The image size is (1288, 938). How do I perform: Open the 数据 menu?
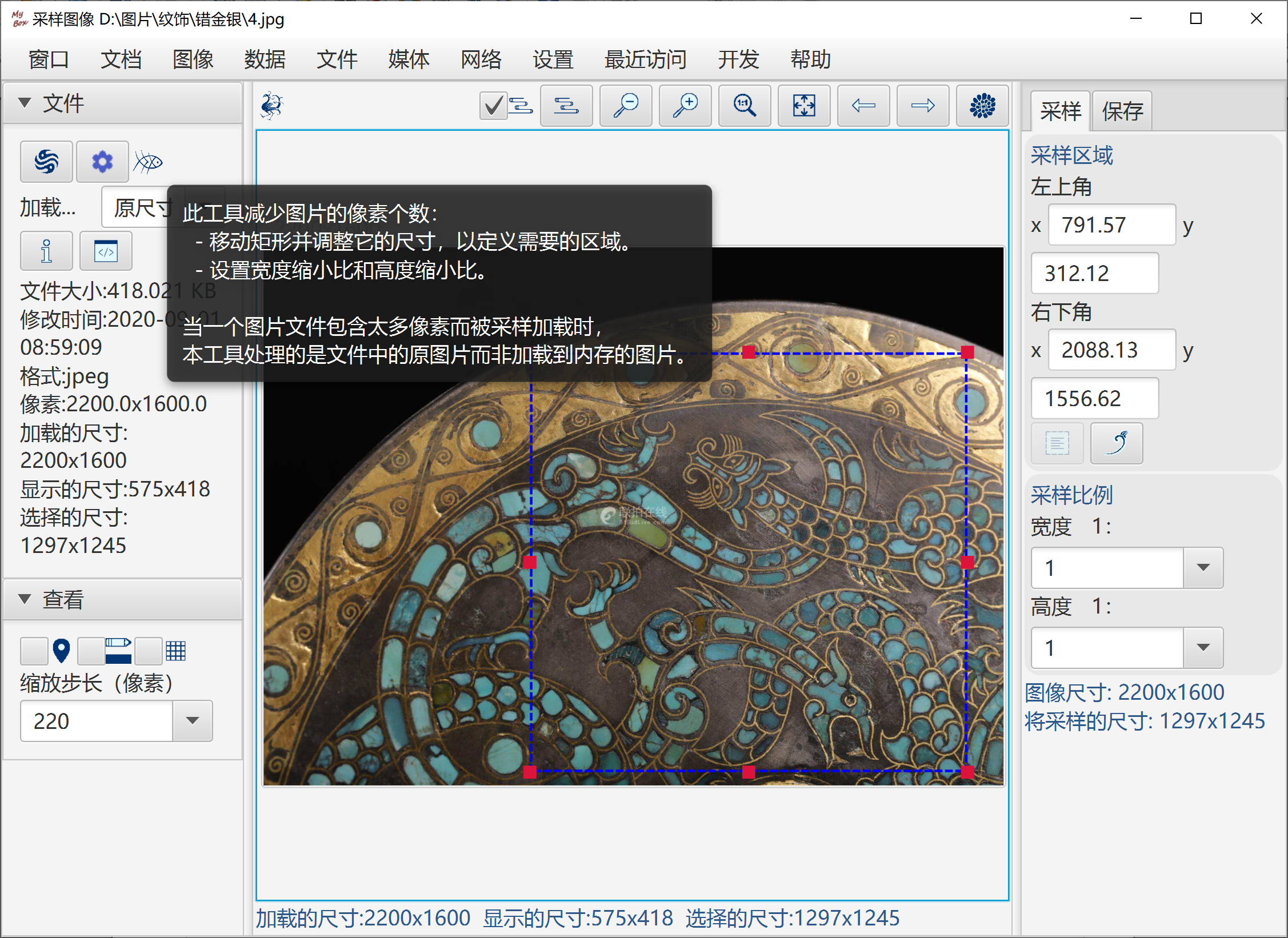tap(265, 59)
